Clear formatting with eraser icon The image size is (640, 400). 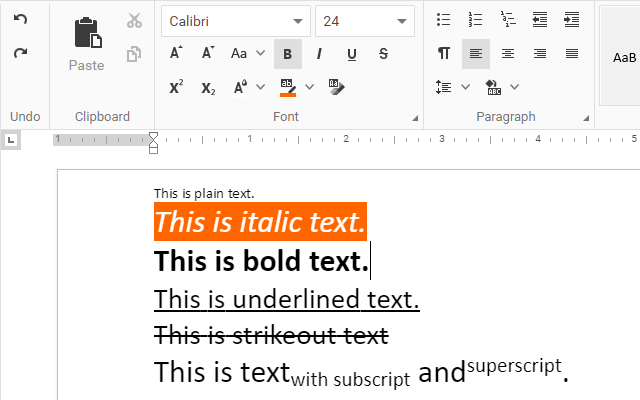click(x=337, y=87)
